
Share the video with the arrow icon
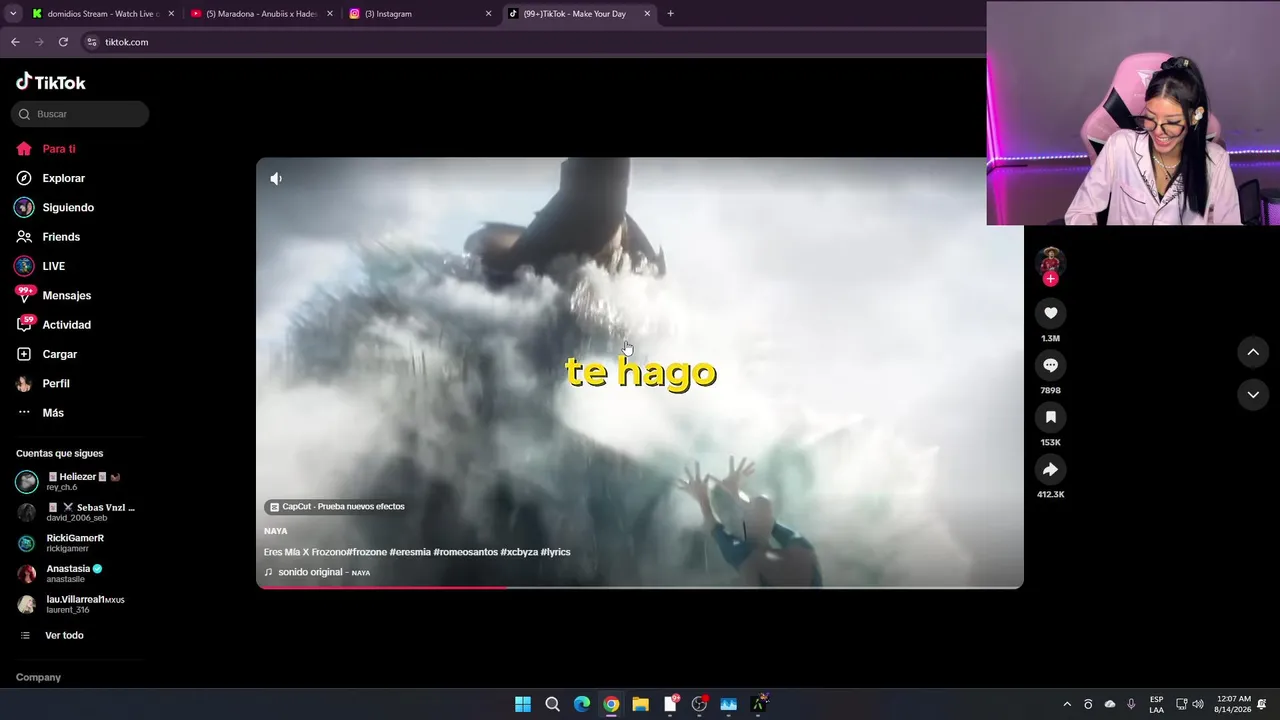coord(1050,469)
